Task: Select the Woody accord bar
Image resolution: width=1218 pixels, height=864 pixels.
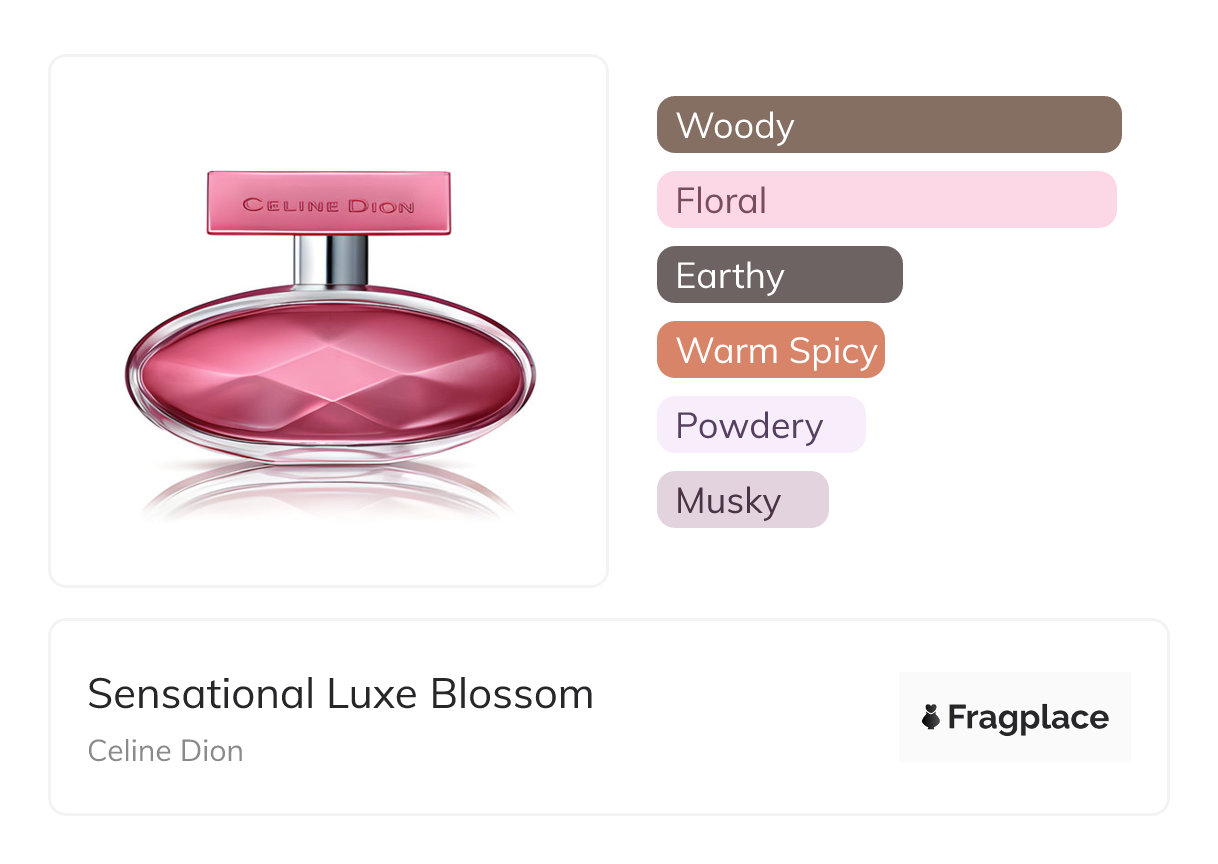Action: (x=888, y=125)
